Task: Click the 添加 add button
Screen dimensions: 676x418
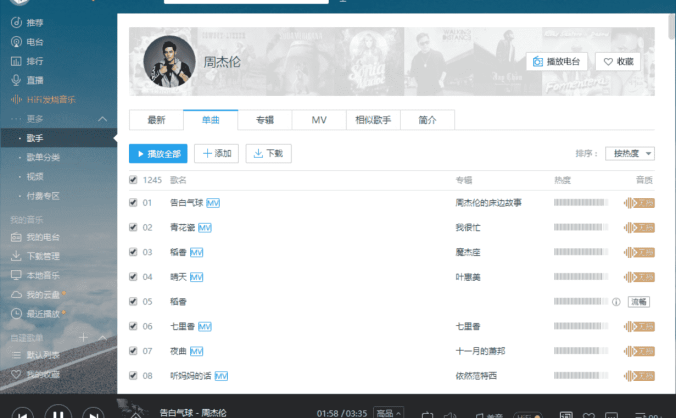Action: [x=216, y=153]
